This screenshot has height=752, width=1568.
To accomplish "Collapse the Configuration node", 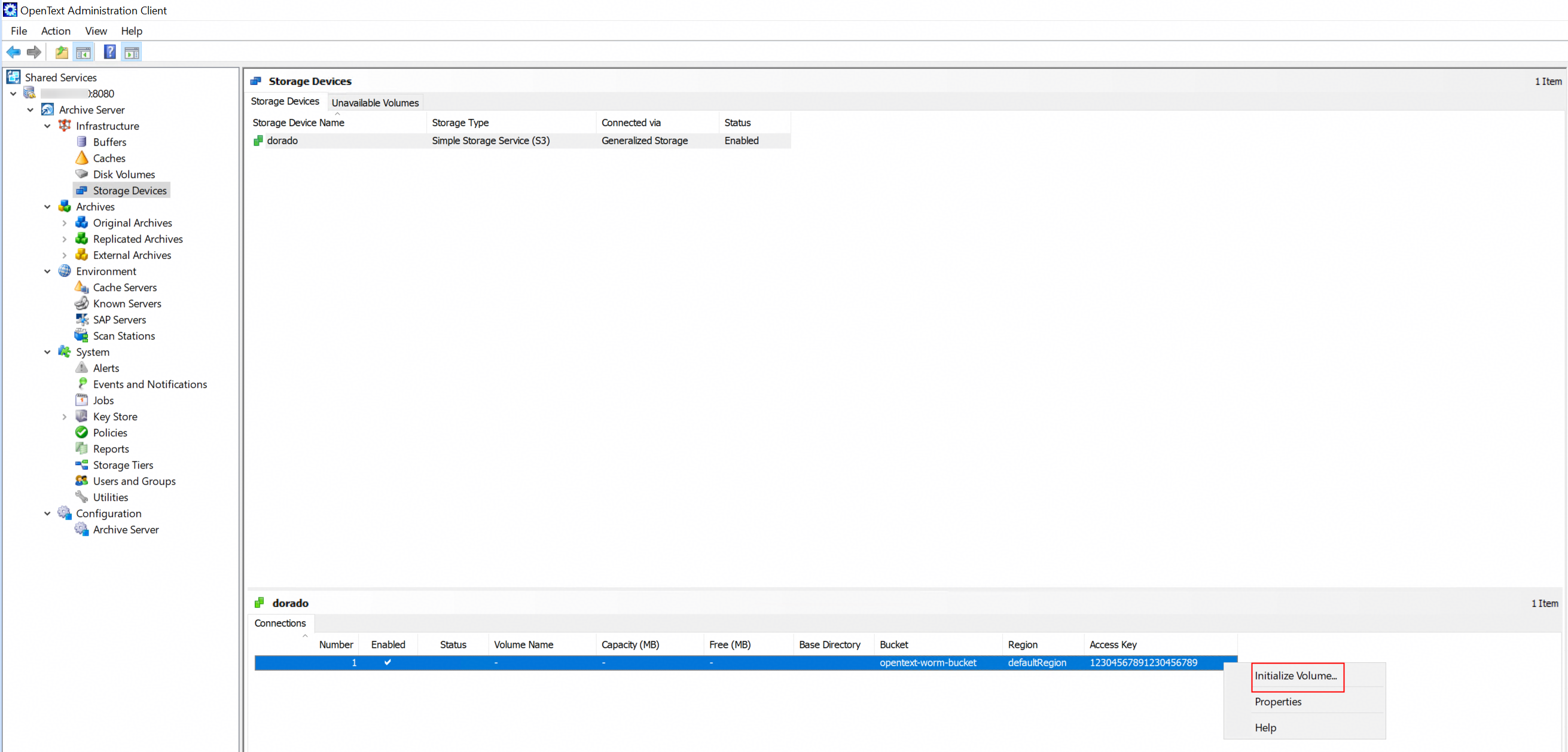I will point(47,513).
